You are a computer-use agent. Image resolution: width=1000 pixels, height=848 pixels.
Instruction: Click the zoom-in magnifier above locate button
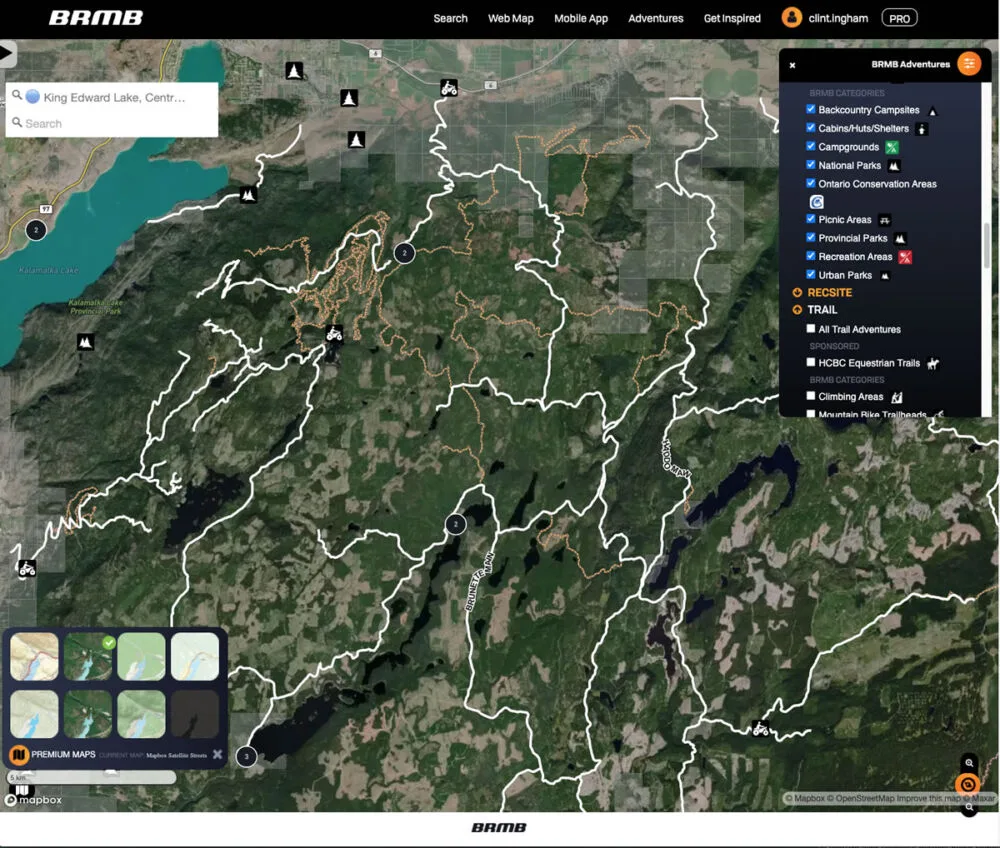point(968,763)
